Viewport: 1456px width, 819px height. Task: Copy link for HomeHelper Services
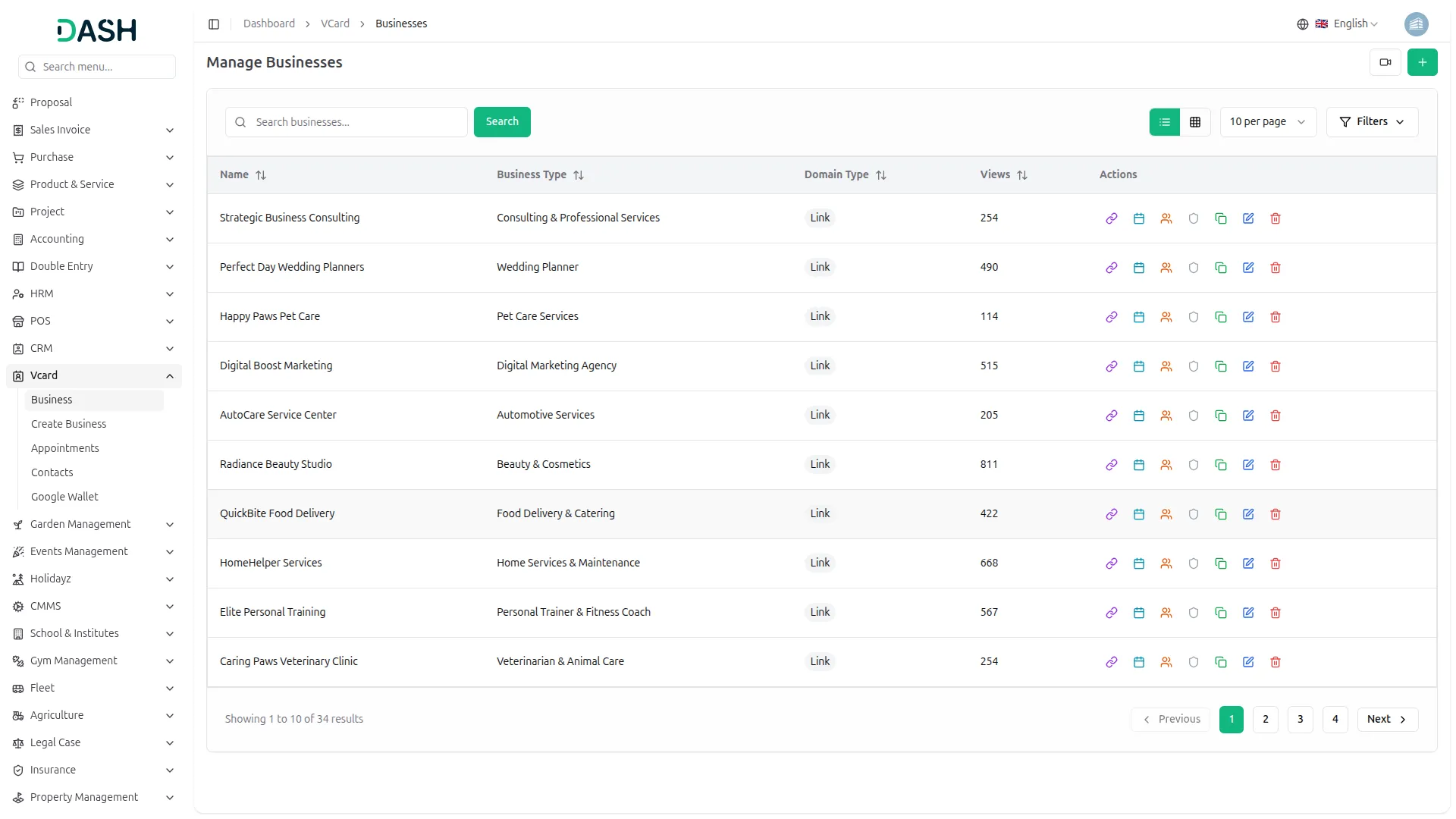tap(1112, 563)
